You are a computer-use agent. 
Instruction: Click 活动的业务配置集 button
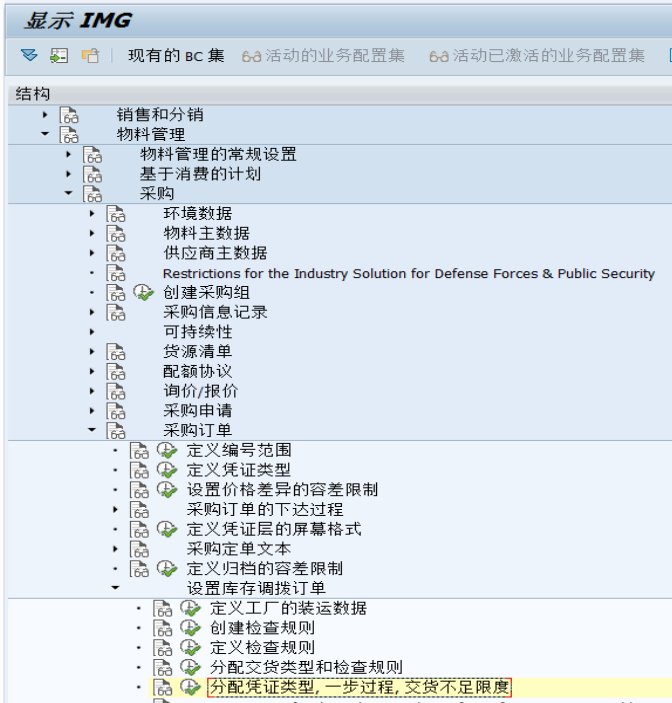pyautogui.click(x=323, y=56)
